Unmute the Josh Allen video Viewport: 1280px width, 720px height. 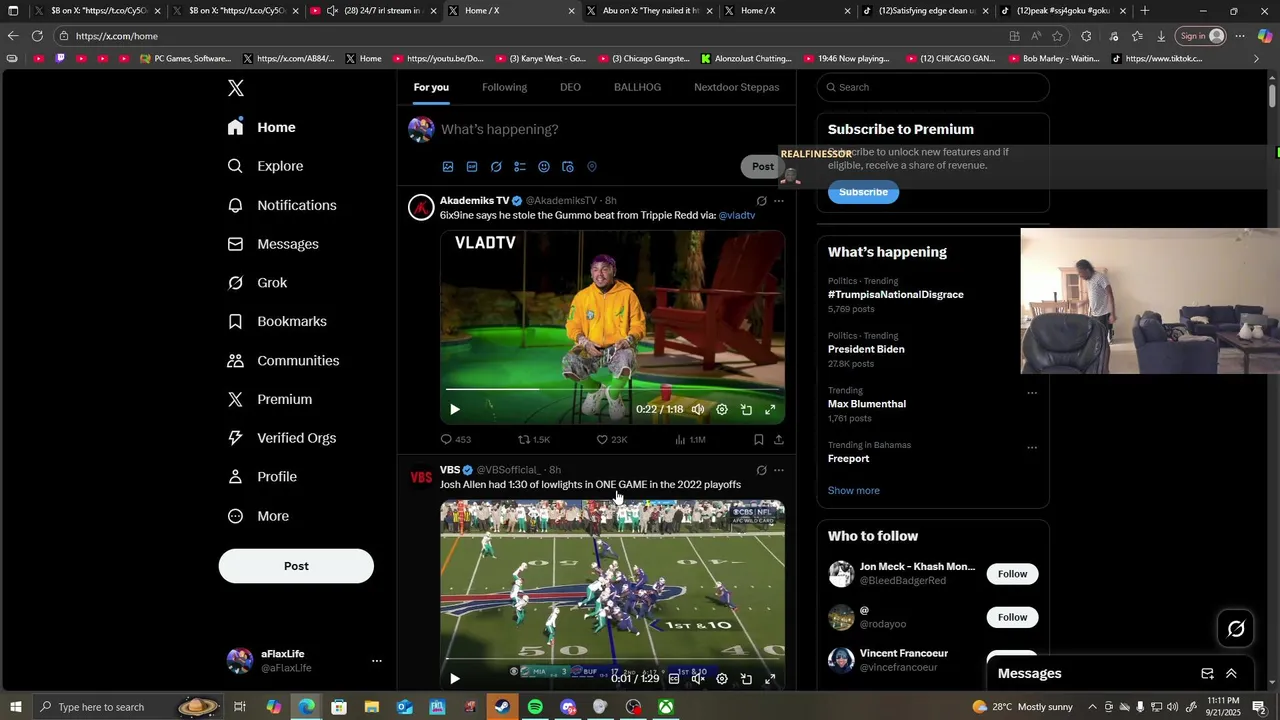coord(698,678)
